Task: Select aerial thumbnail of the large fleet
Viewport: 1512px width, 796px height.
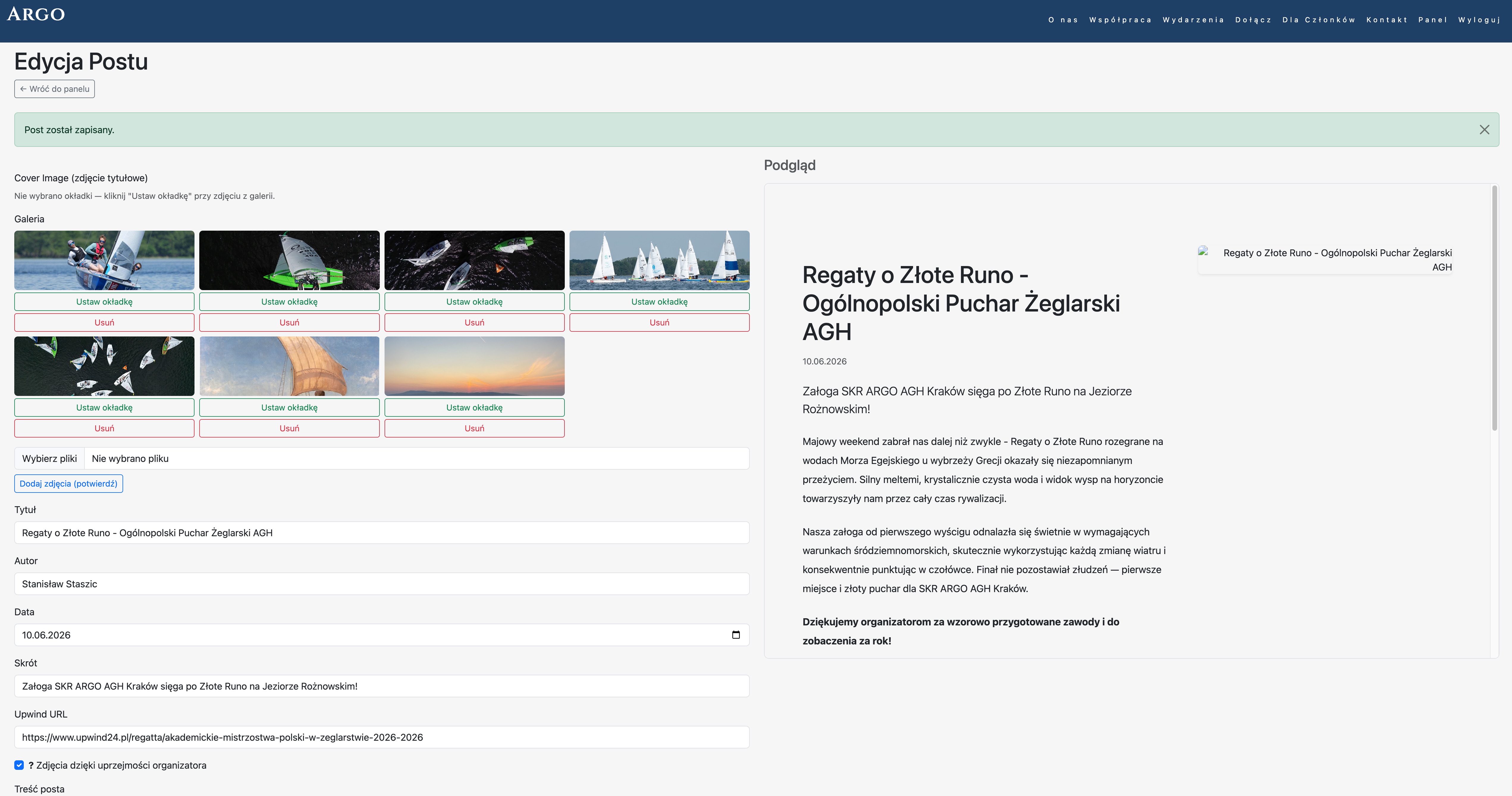Action: click(104, 366)
